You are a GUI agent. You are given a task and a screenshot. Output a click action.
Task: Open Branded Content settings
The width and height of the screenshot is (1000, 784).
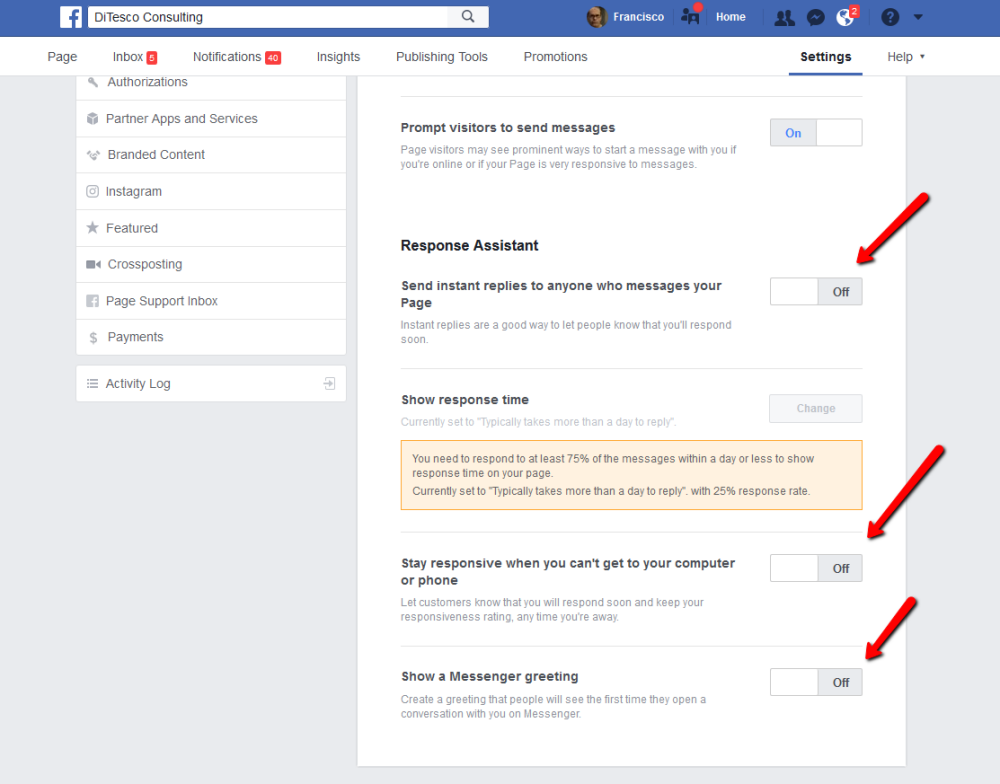pos(211,155)
